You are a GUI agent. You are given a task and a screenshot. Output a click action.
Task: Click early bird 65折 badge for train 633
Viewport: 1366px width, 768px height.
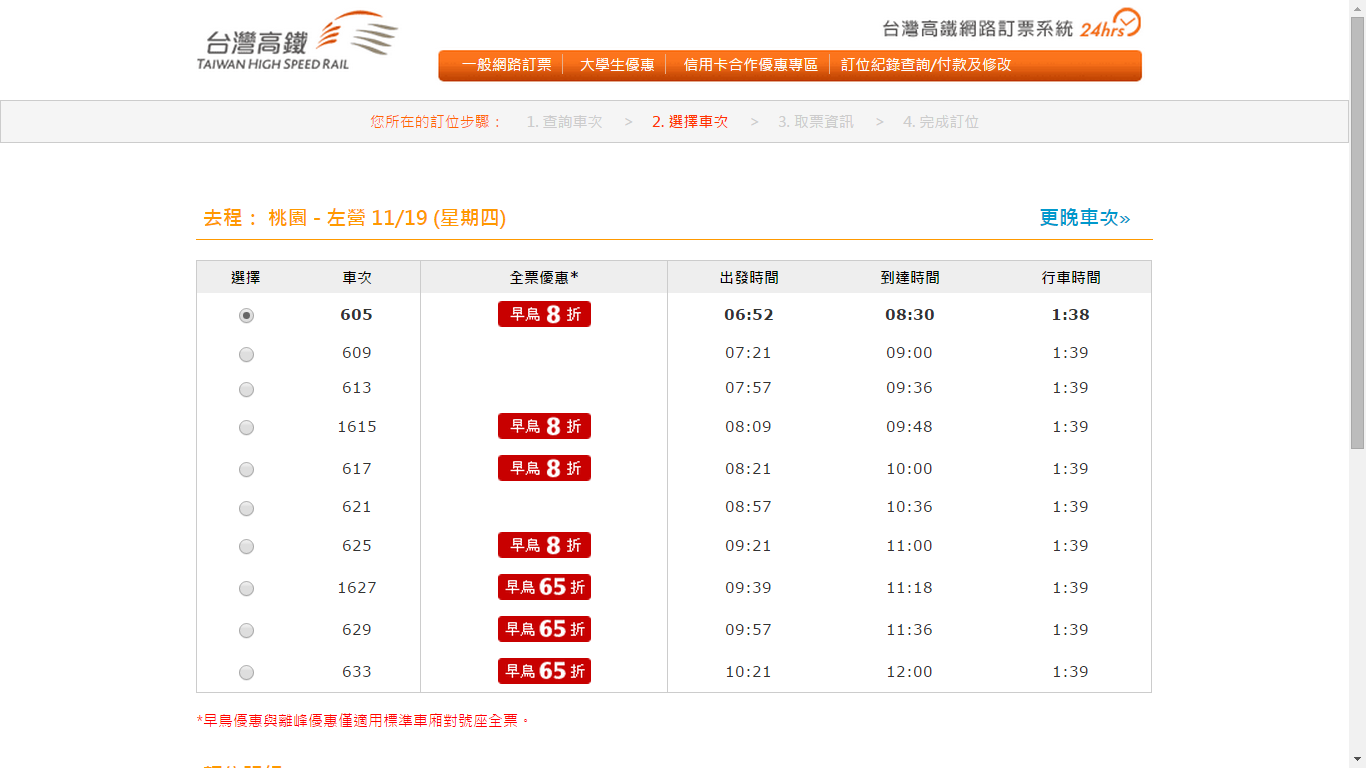tap(544, 671)
